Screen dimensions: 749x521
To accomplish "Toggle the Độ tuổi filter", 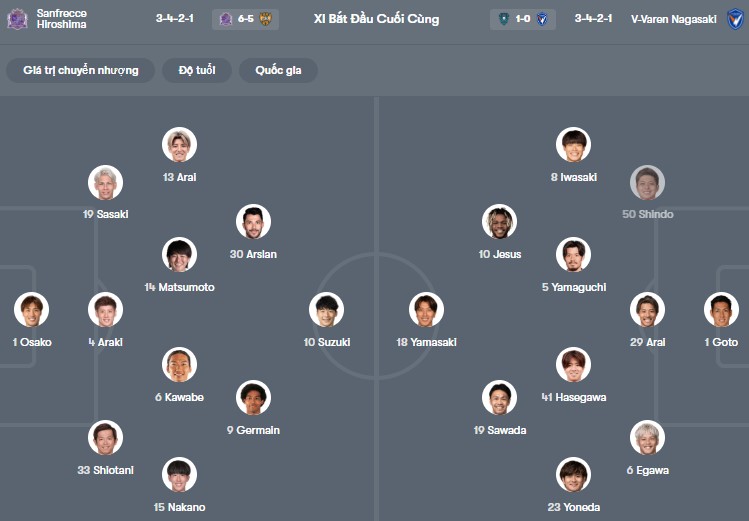I will tap(198, 70).
